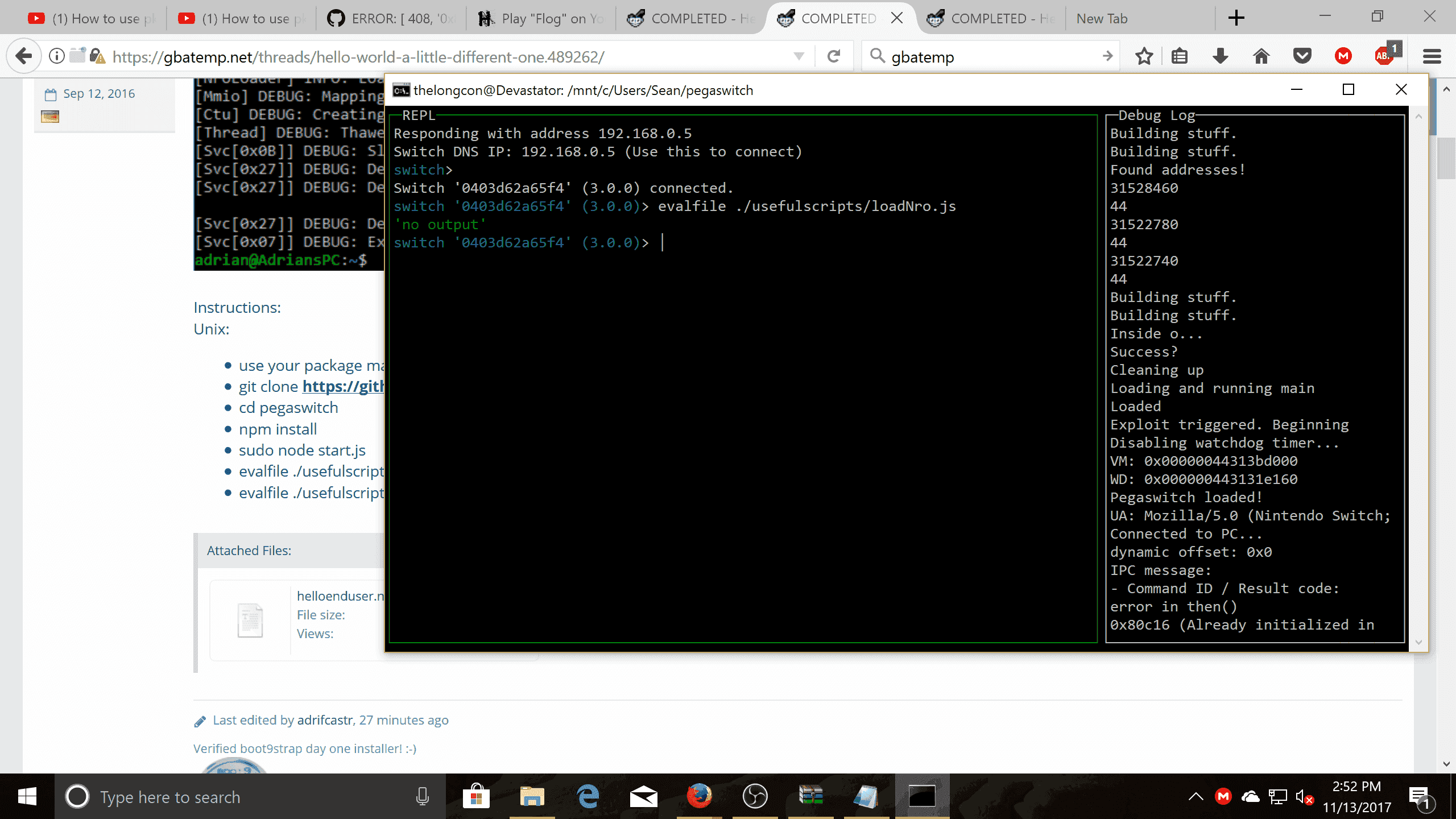Image resolution: width=1456 pixels, height=819 pixels.
Task: Click the up arrow of the terminal scrollbar
Action: 1418,116
